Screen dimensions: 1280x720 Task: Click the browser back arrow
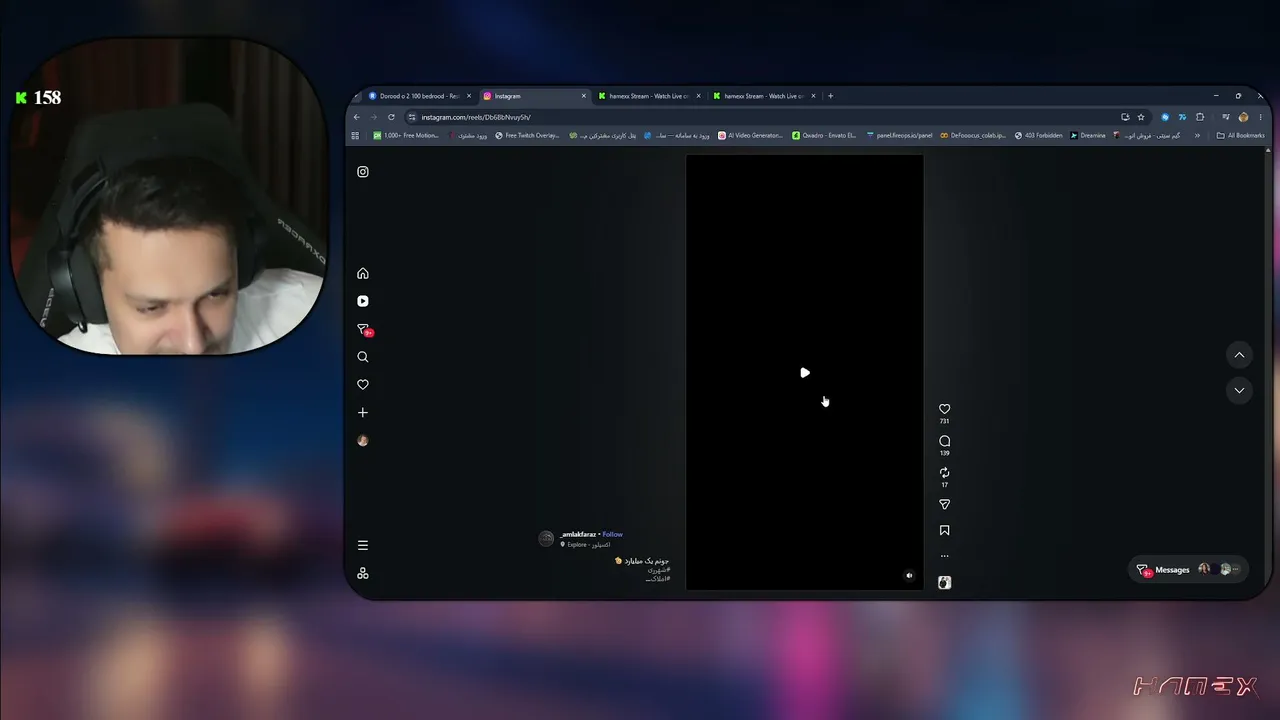pos(357,117)
